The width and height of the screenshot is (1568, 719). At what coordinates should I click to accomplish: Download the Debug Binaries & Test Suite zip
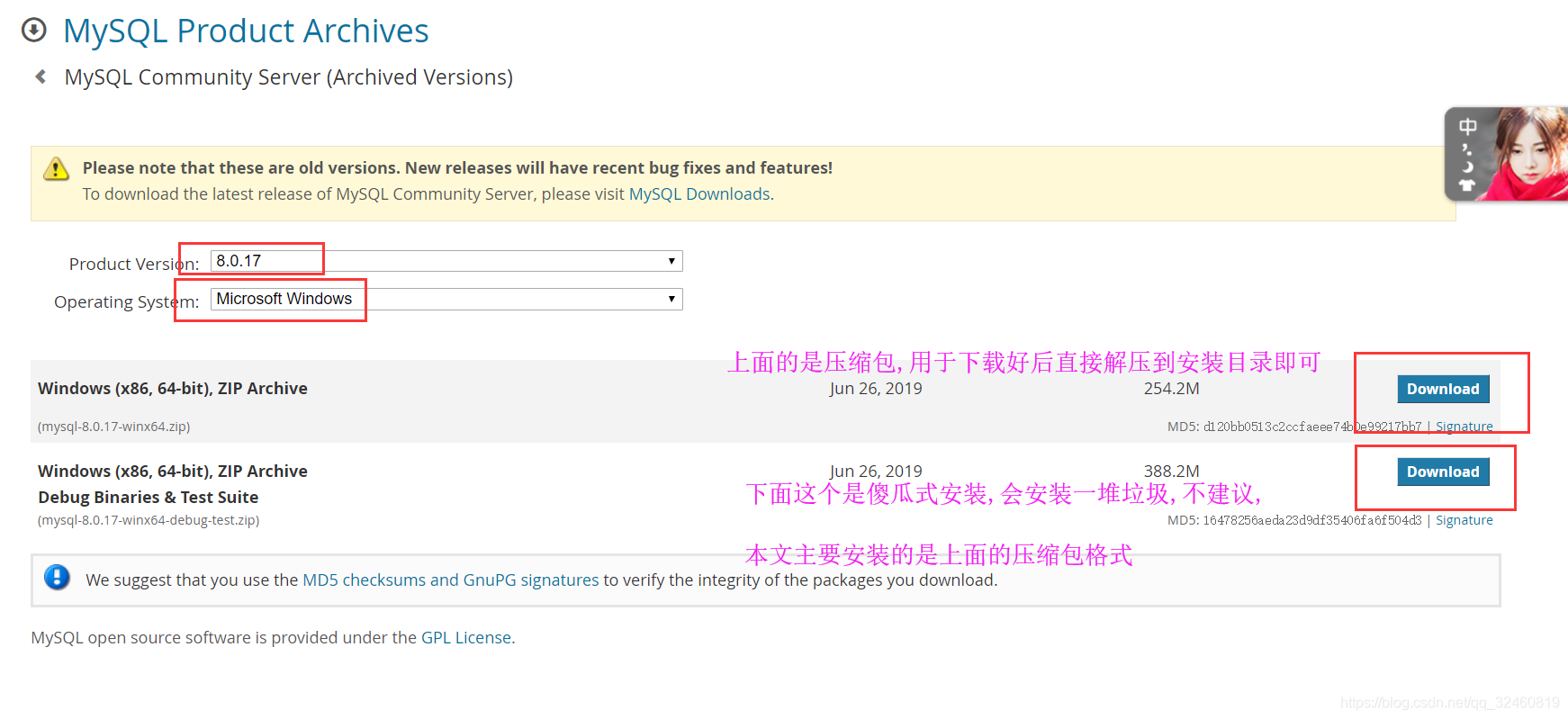pyautogui.click(x=1443, y=472)
